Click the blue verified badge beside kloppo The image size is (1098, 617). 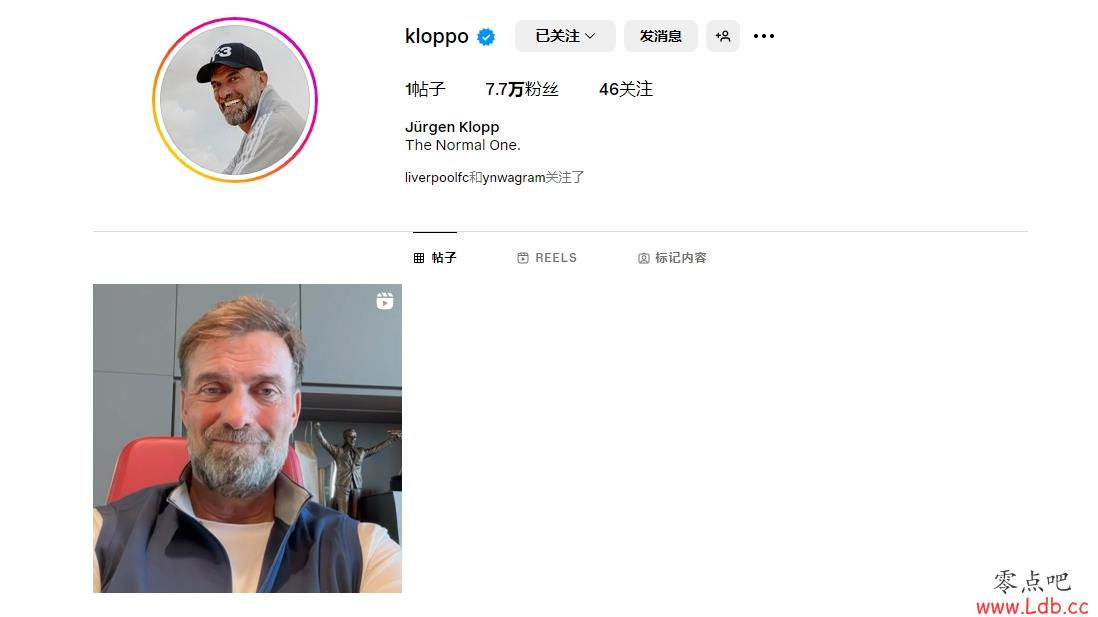click(x=486, y=36)
